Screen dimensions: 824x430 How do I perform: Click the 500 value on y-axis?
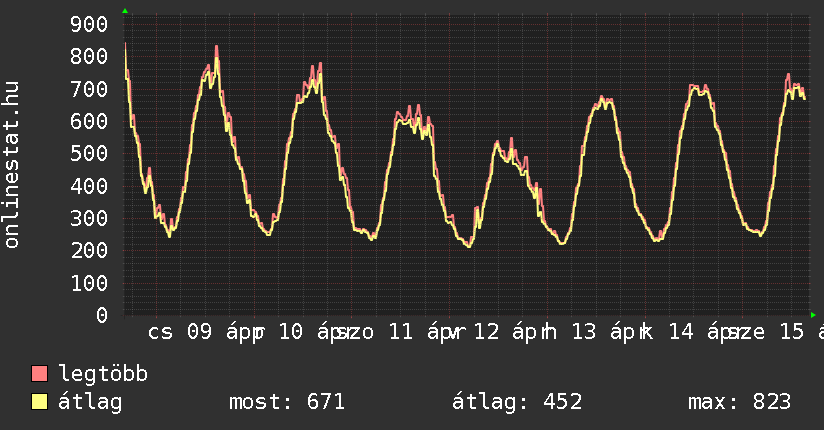(88, 154)
